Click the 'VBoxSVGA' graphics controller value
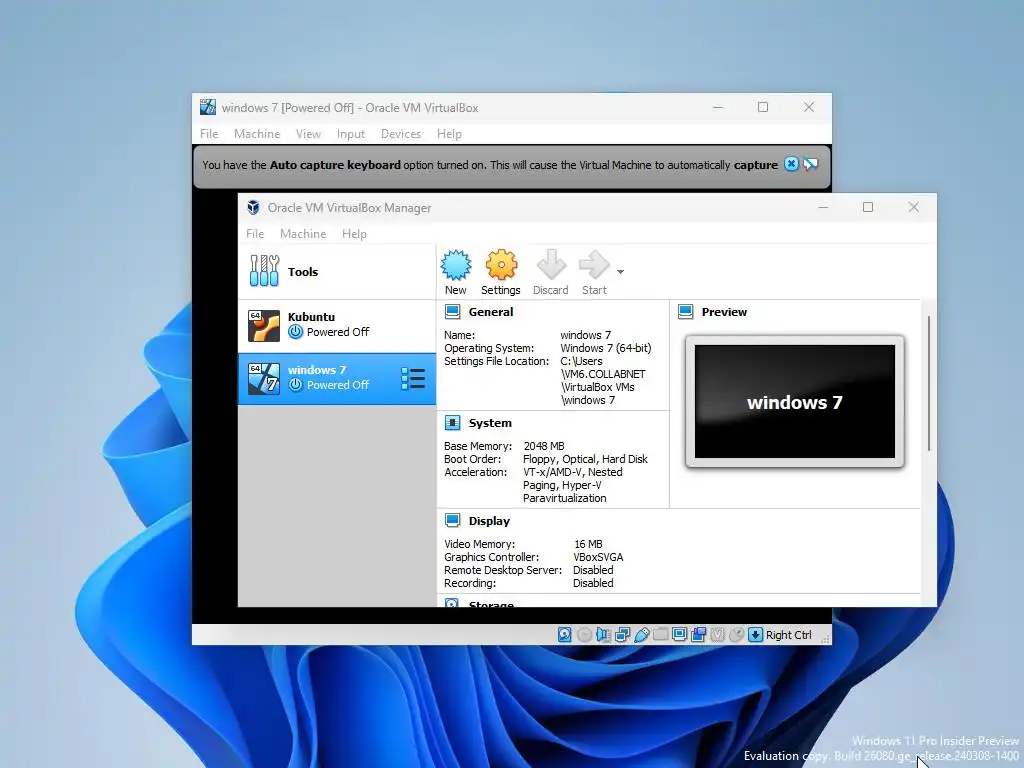Image resolution: width=1024 pixels, height=768 pixels. [x=598, y=557]
